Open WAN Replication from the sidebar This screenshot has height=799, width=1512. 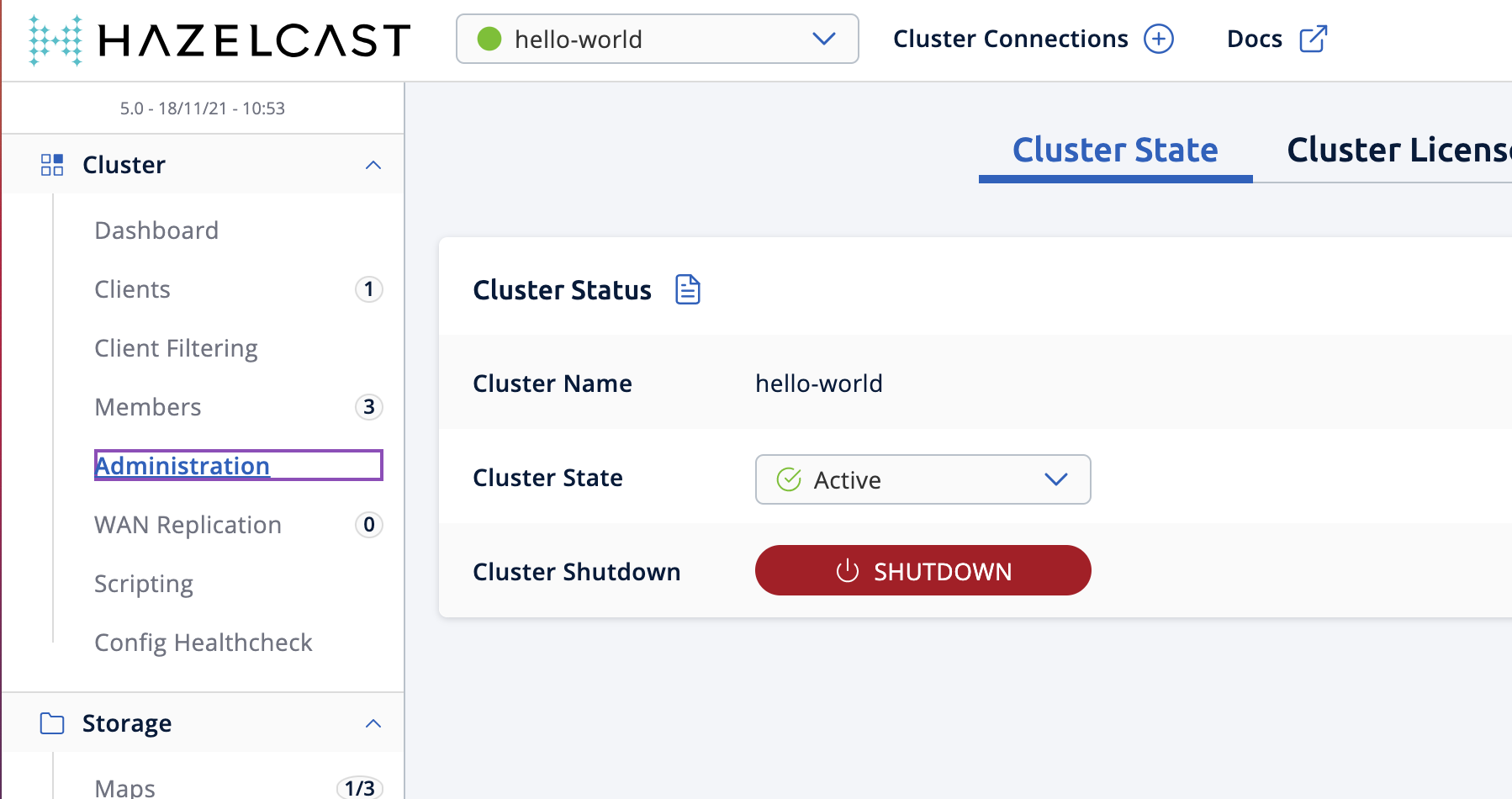[x=188, y=524]
